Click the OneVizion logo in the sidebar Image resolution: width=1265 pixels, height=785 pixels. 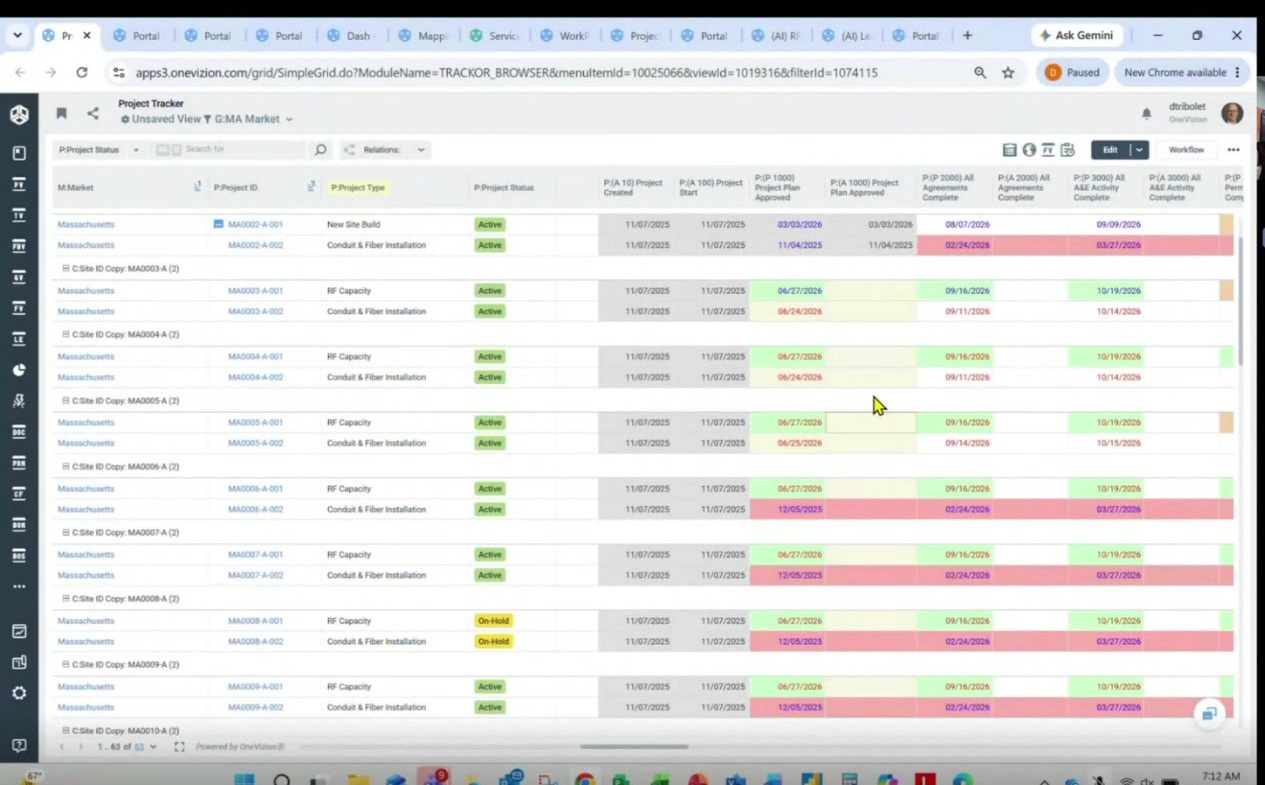pos(19,114)
